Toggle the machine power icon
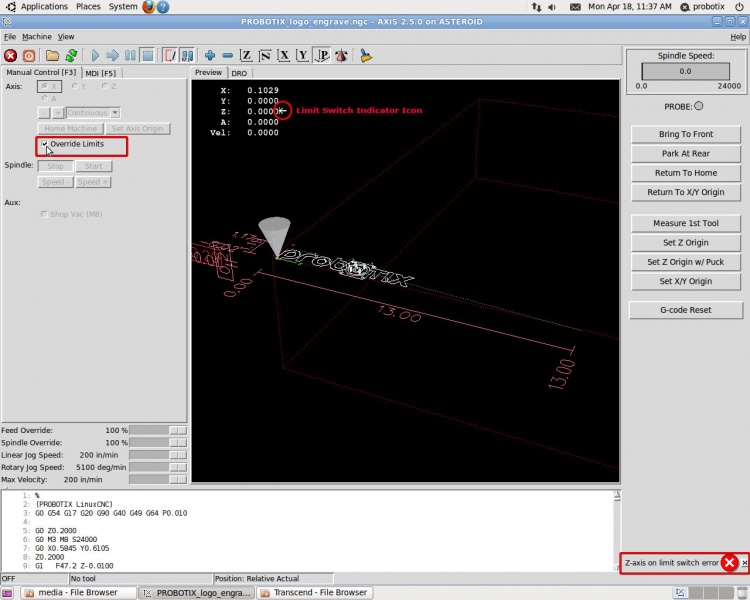The image size is (750, 600). [x=29, y=56]
